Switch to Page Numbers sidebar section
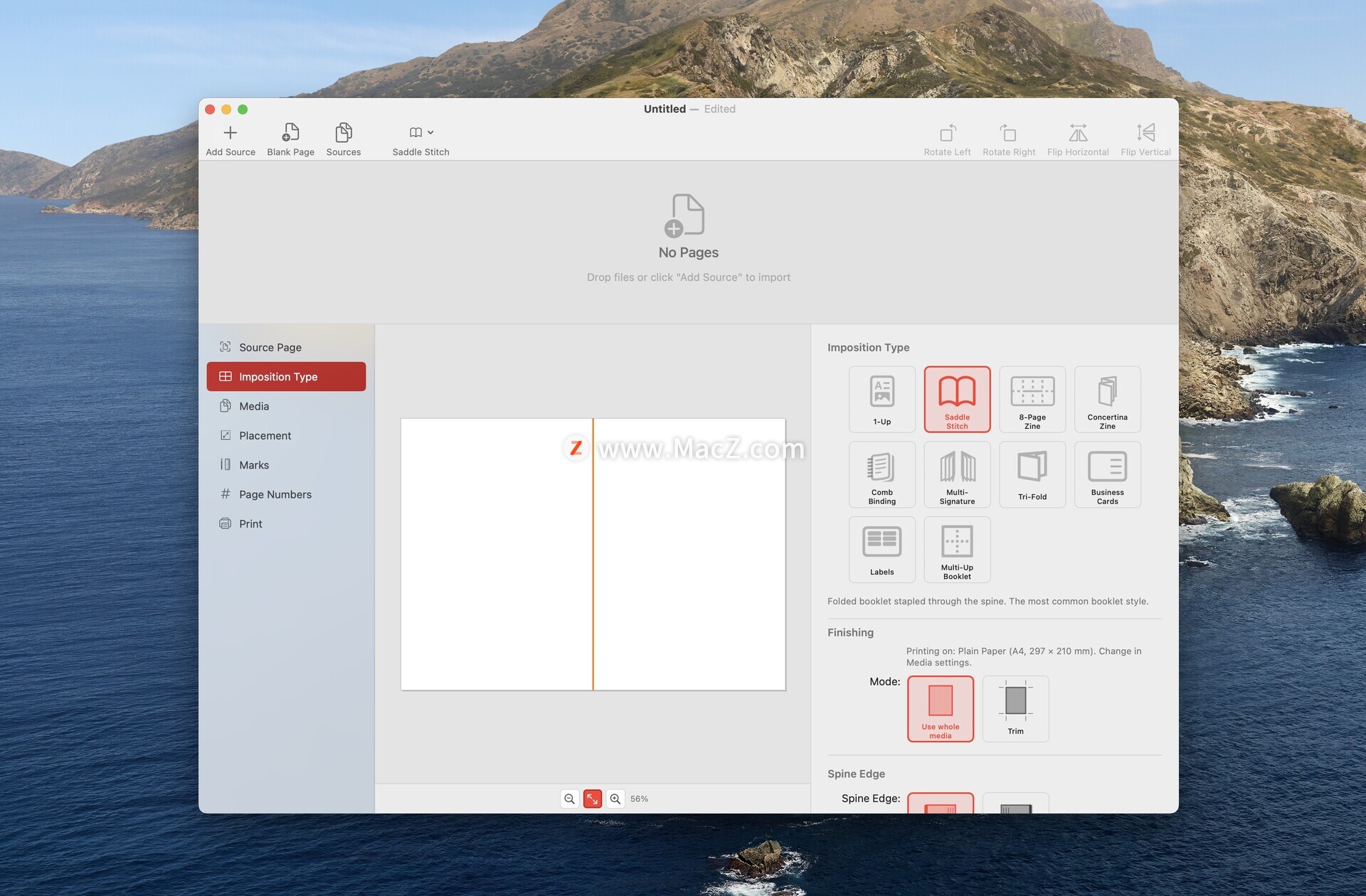 coord(275,494)
